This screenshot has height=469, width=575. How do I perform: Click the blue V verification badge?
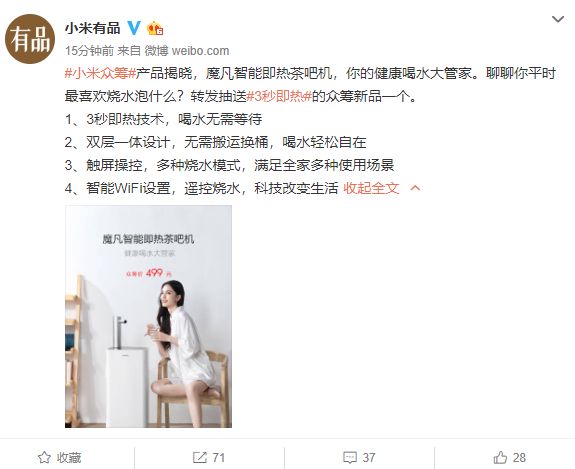point(134,28)
